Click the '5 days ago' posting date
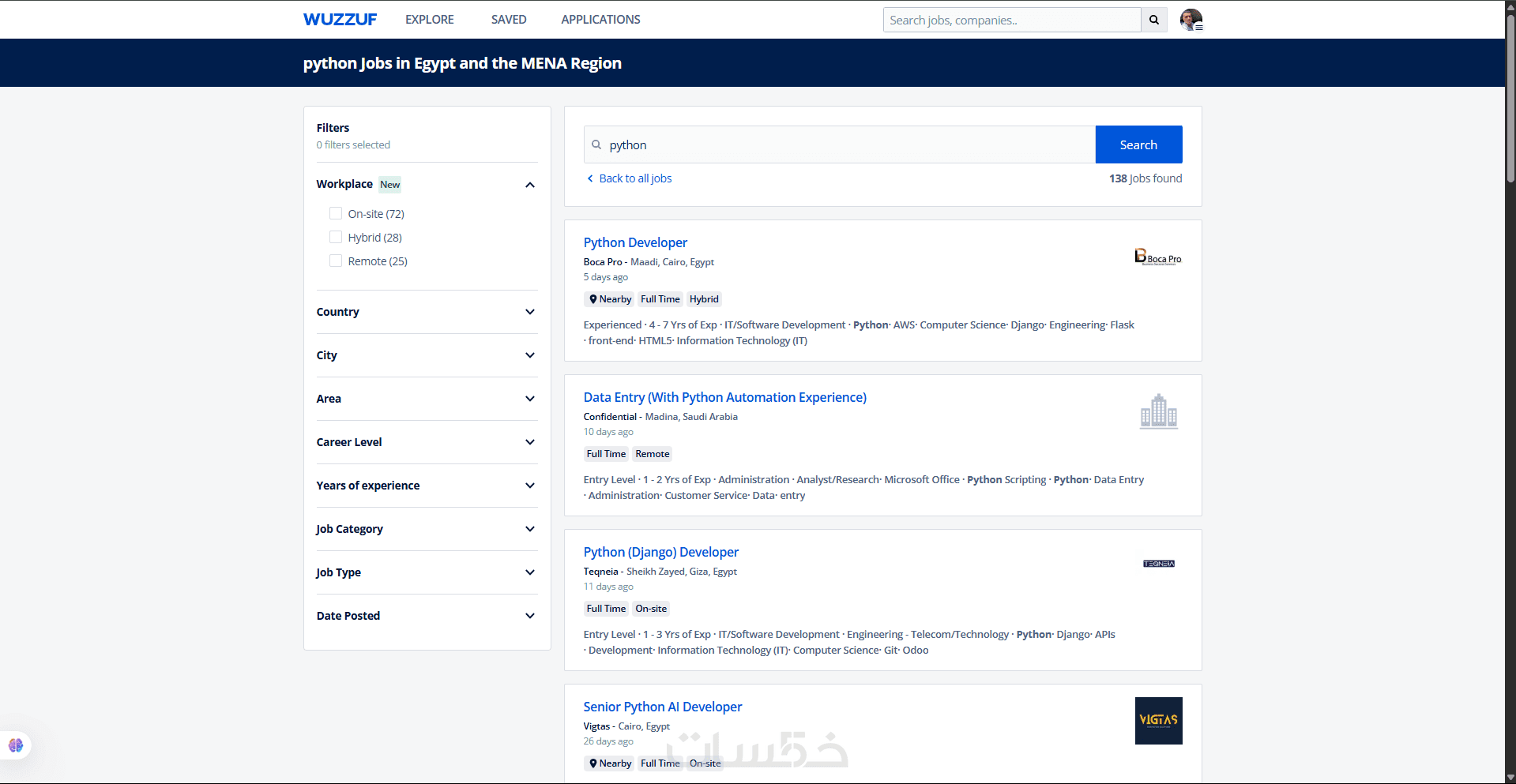Screen dimensions: 1516x784 [x=606, y=277]
